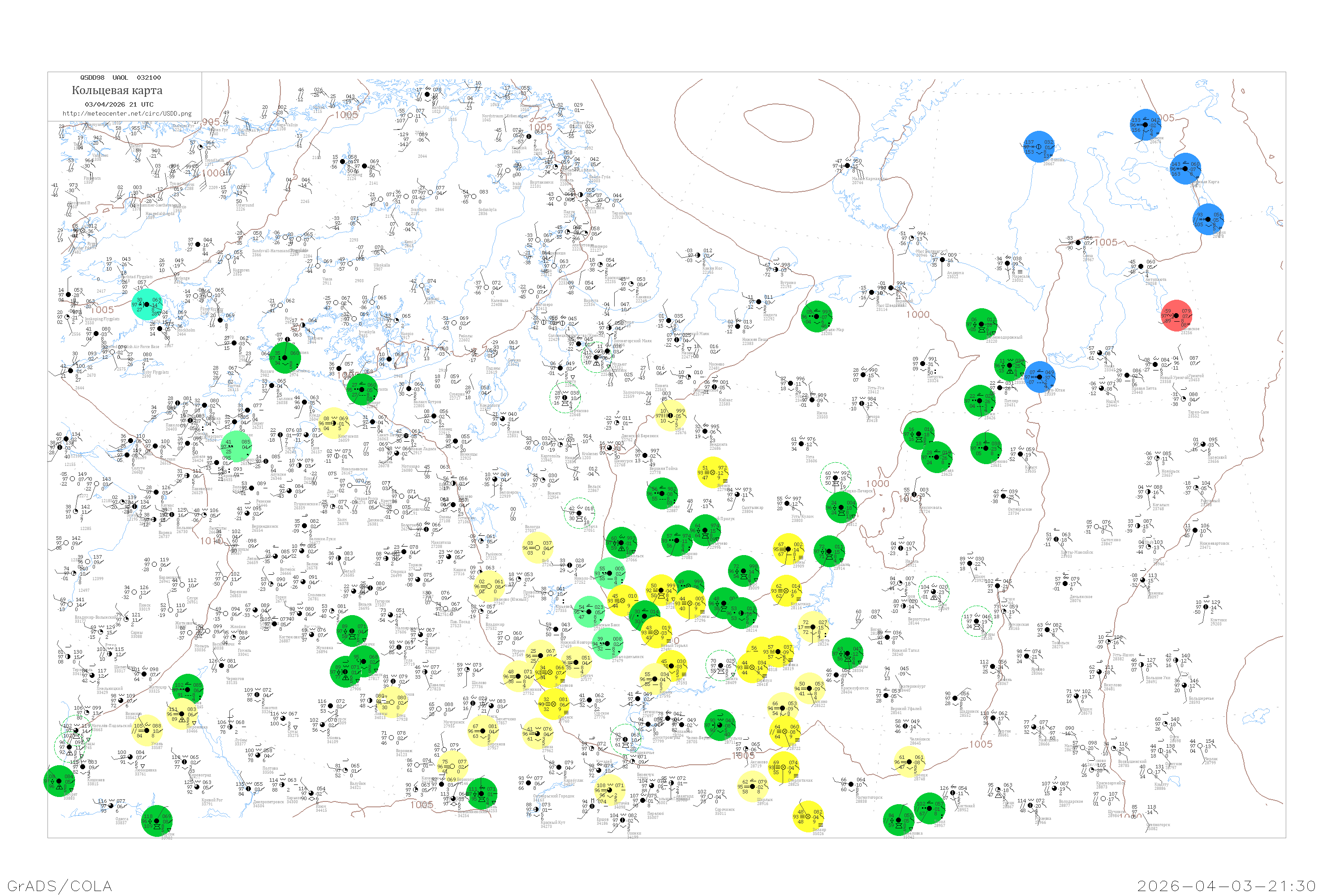Image resolution: width=1344 pixels, height=896 pixels.
Task: Click the QSDD98 UAOL 032100 header code
Action: 120,78
